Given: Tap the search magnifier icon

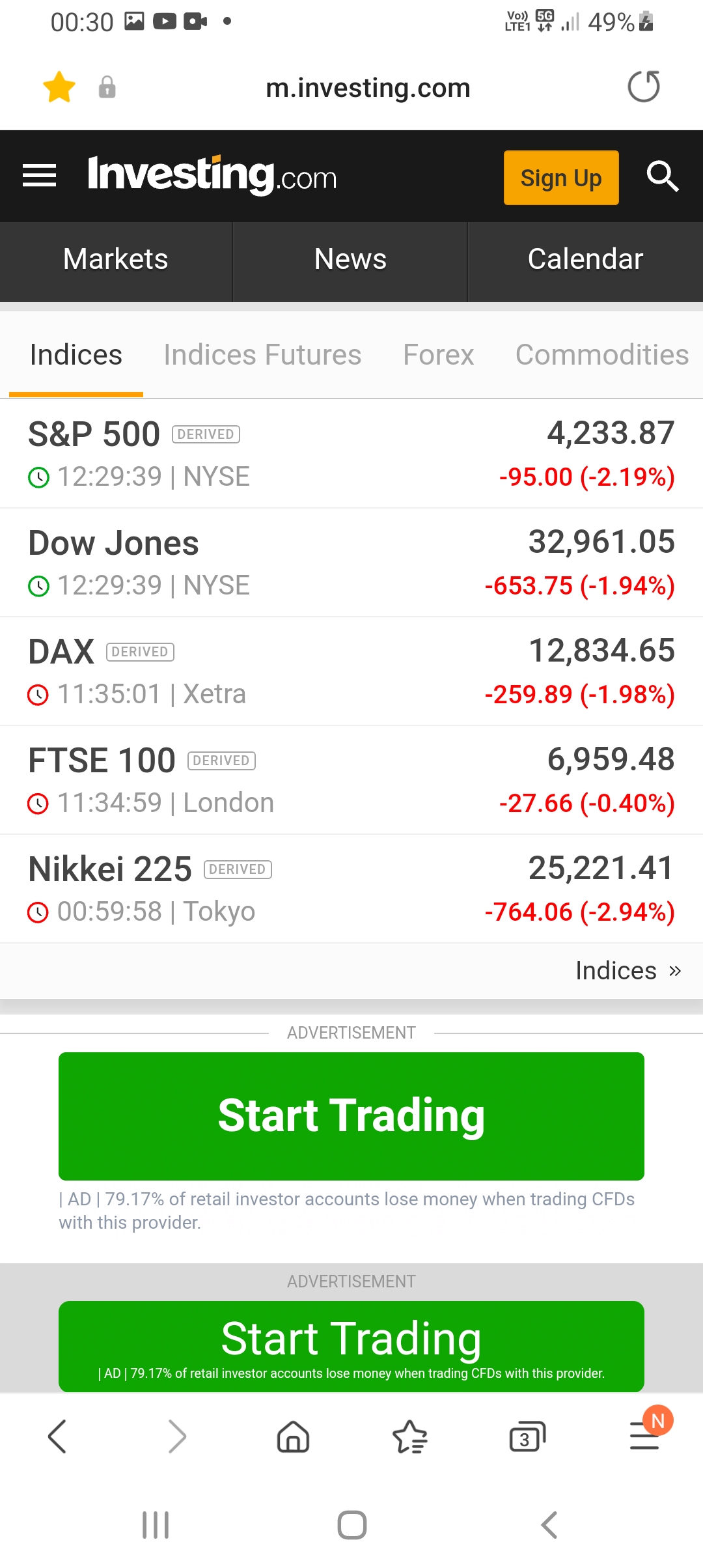Looking at the screenshot, I should coord(663,176).
